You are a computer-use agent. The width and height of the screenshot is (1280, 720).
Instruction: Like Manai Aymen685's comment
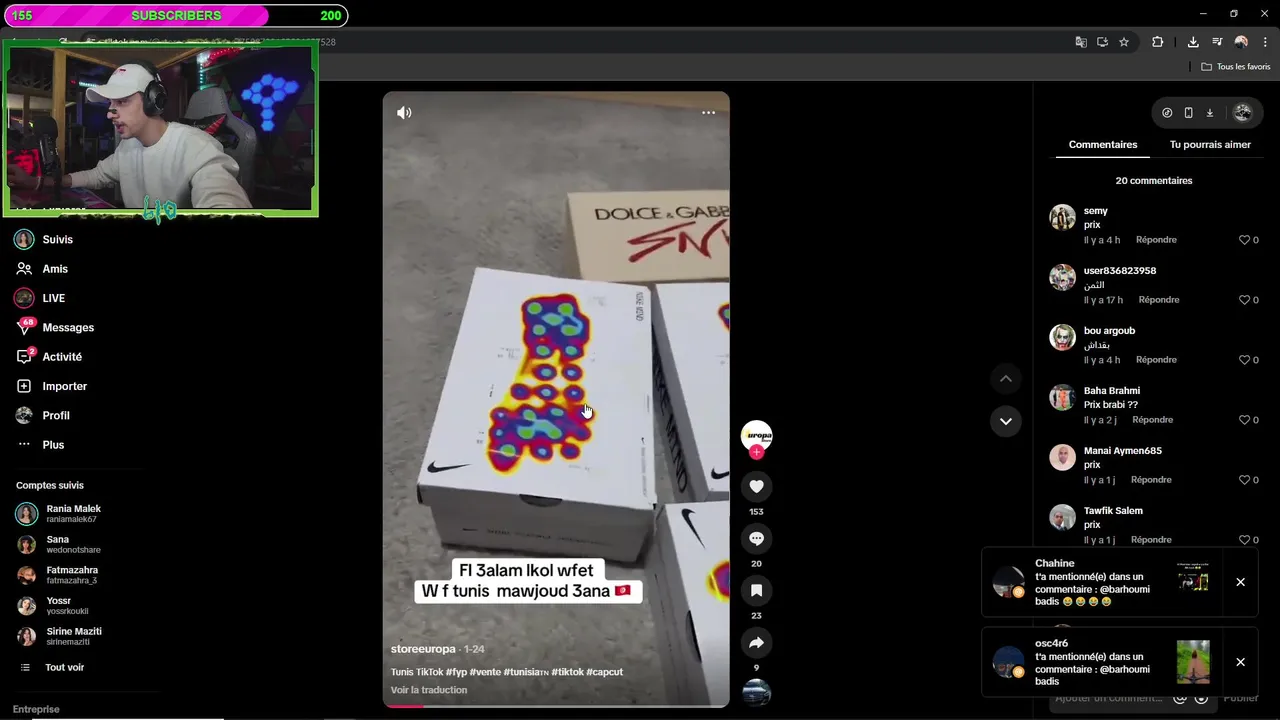(1245, 480)
